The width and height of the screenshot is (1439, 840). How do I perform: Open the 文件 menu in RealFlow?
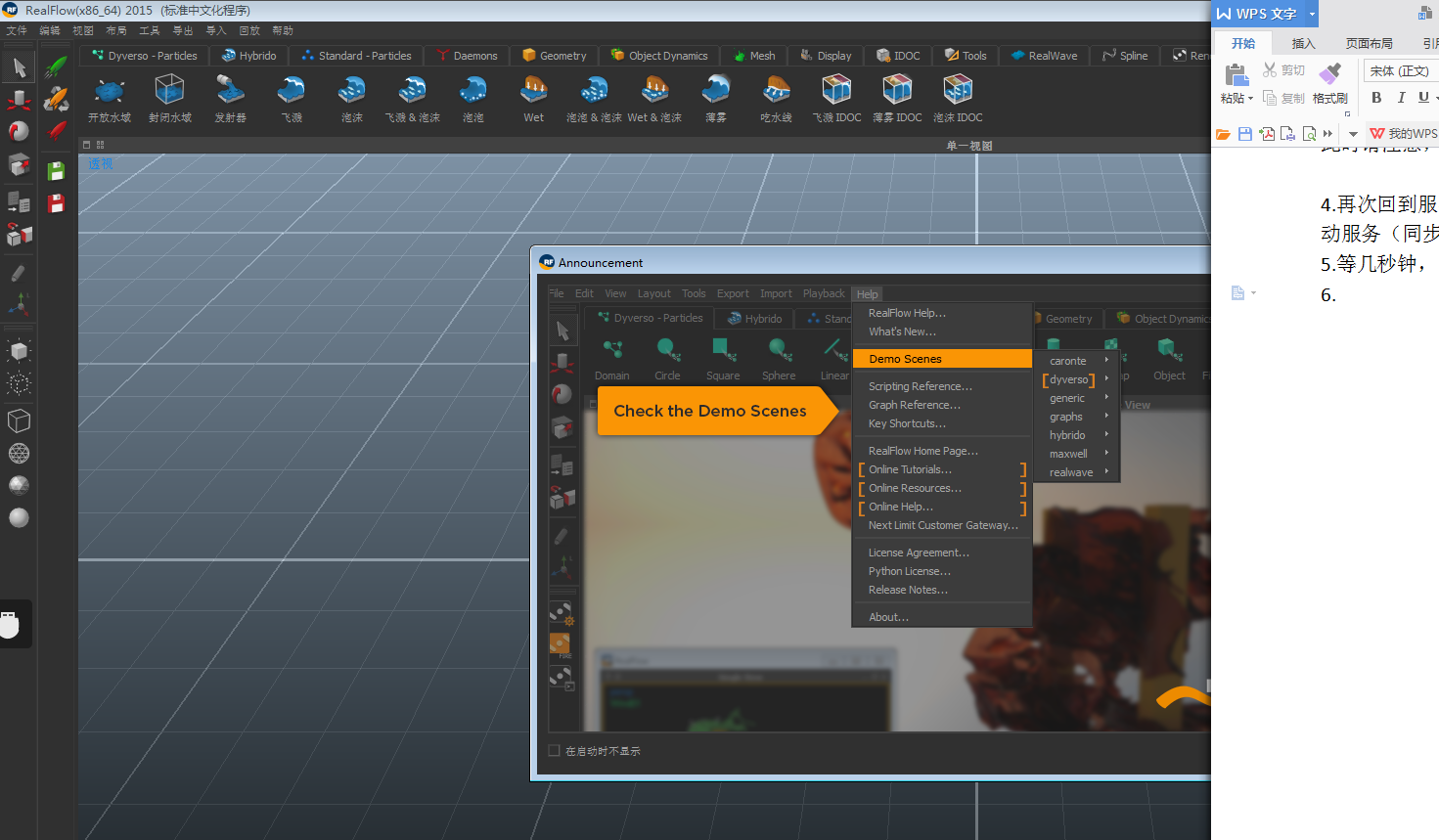(17, 31)
